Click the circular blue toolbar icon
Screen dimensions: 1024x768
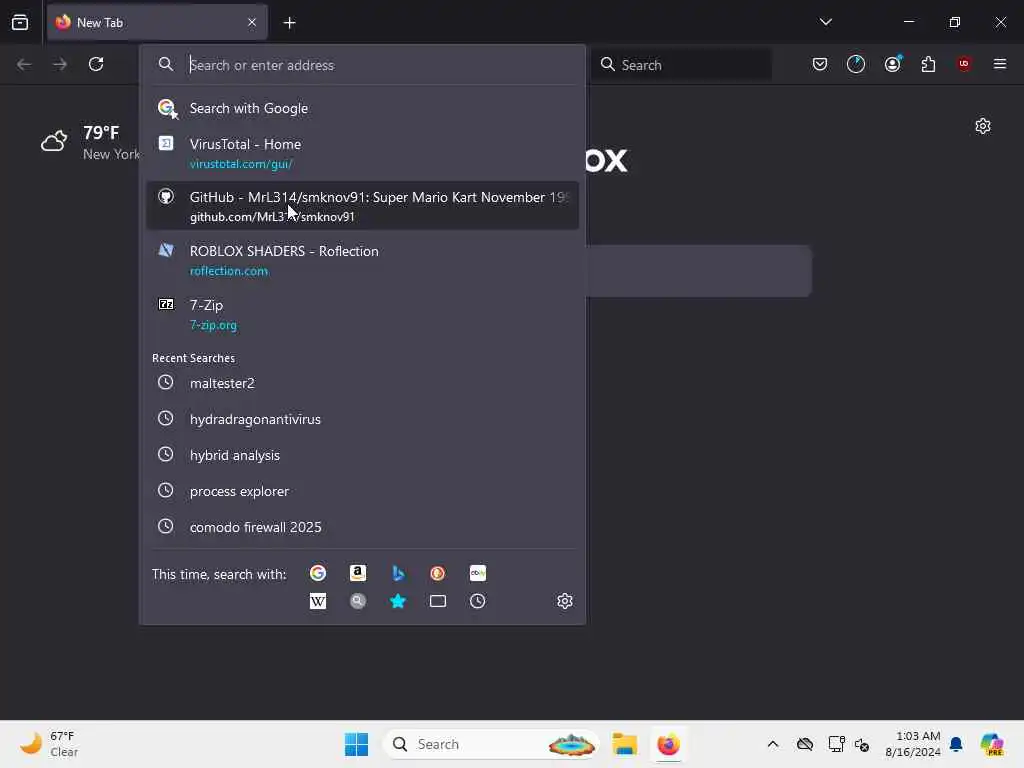856,64
